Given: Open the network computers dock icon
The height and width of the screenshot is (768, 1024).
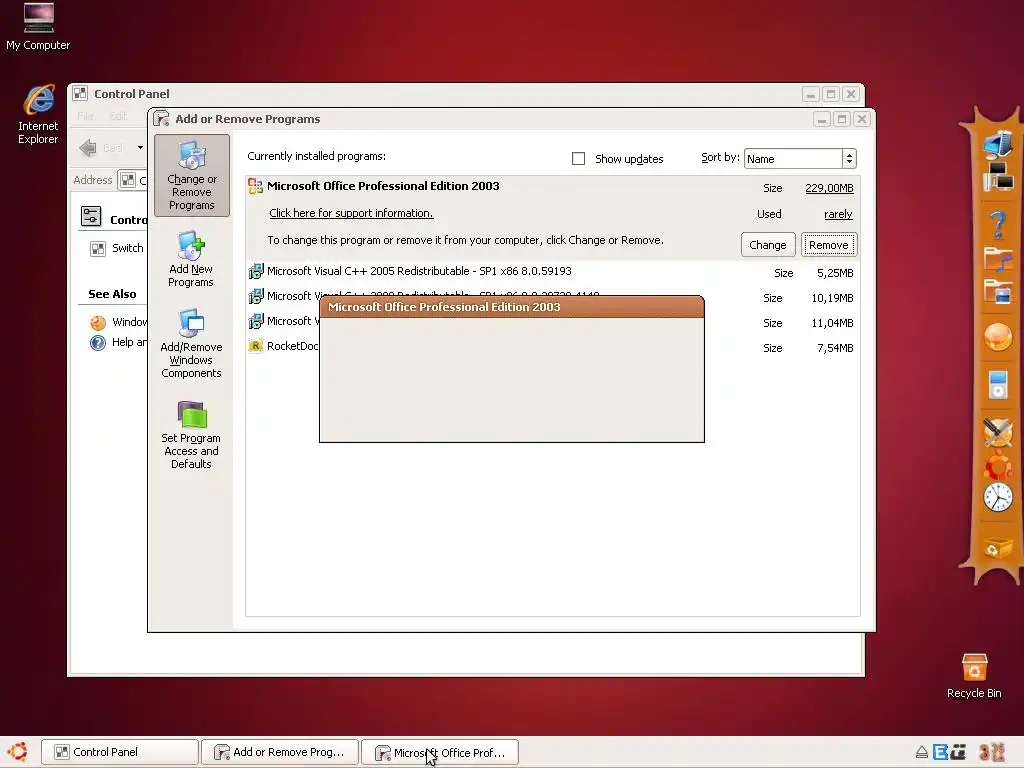Looking at the screenshot, I should [x=999, y=177].
